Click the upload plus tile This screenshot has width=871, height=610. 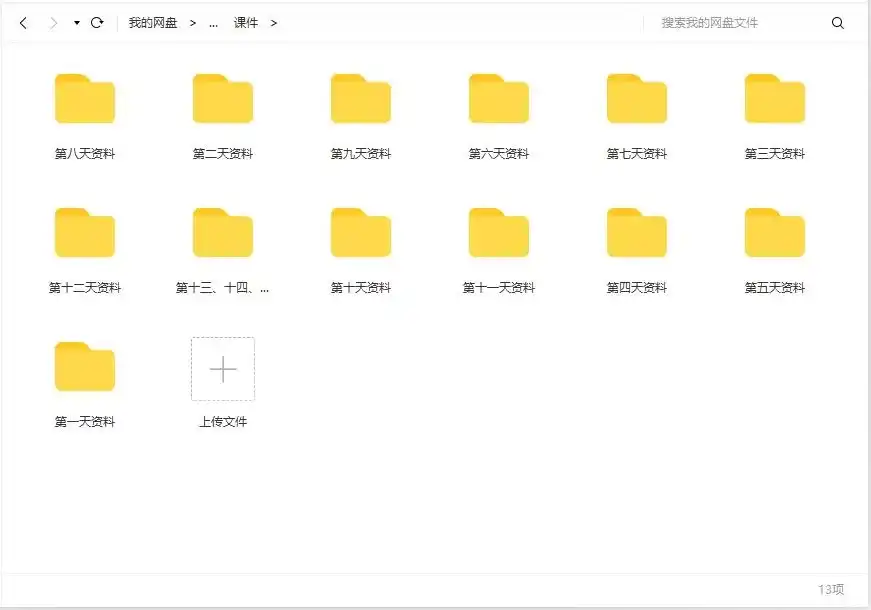coord(222,369)
